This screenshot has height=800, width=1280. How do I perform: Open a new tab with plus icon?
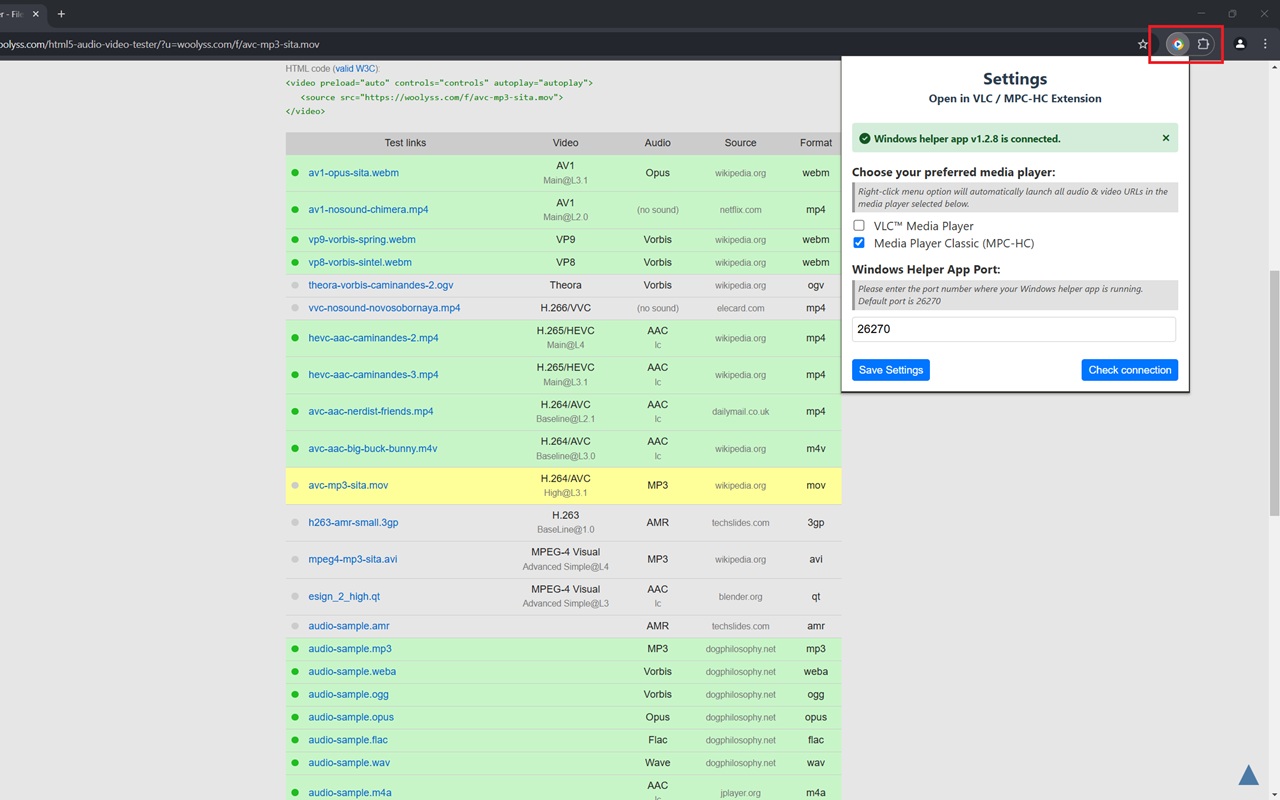point(61,14)
